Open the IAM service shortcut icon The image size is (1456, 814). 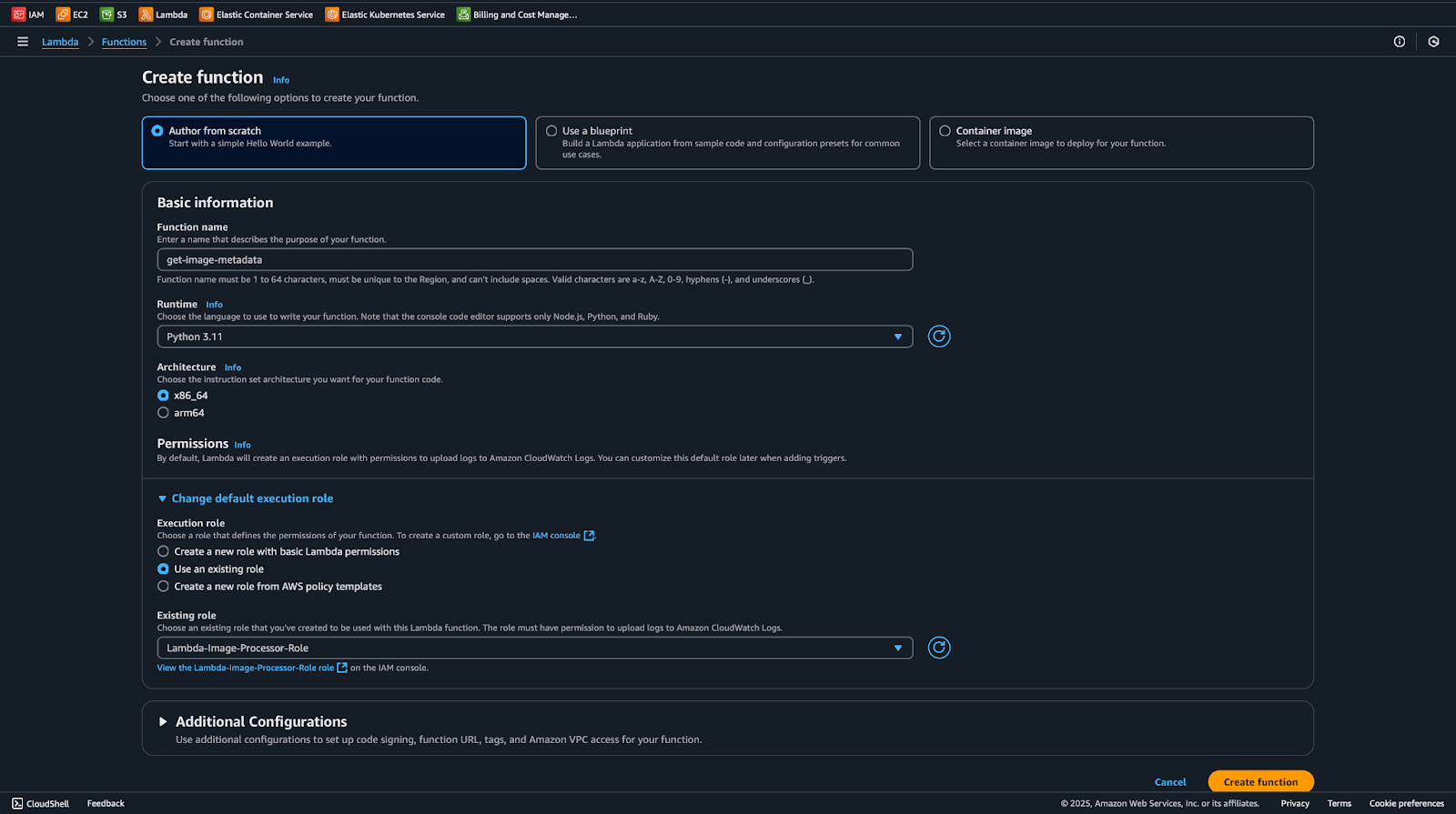[x=18, y=15]
